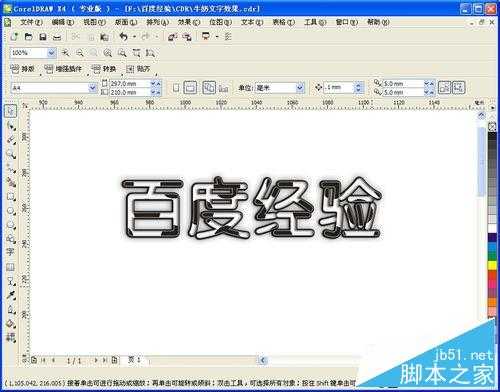Pick the red palette swatch

coord(492,274)
